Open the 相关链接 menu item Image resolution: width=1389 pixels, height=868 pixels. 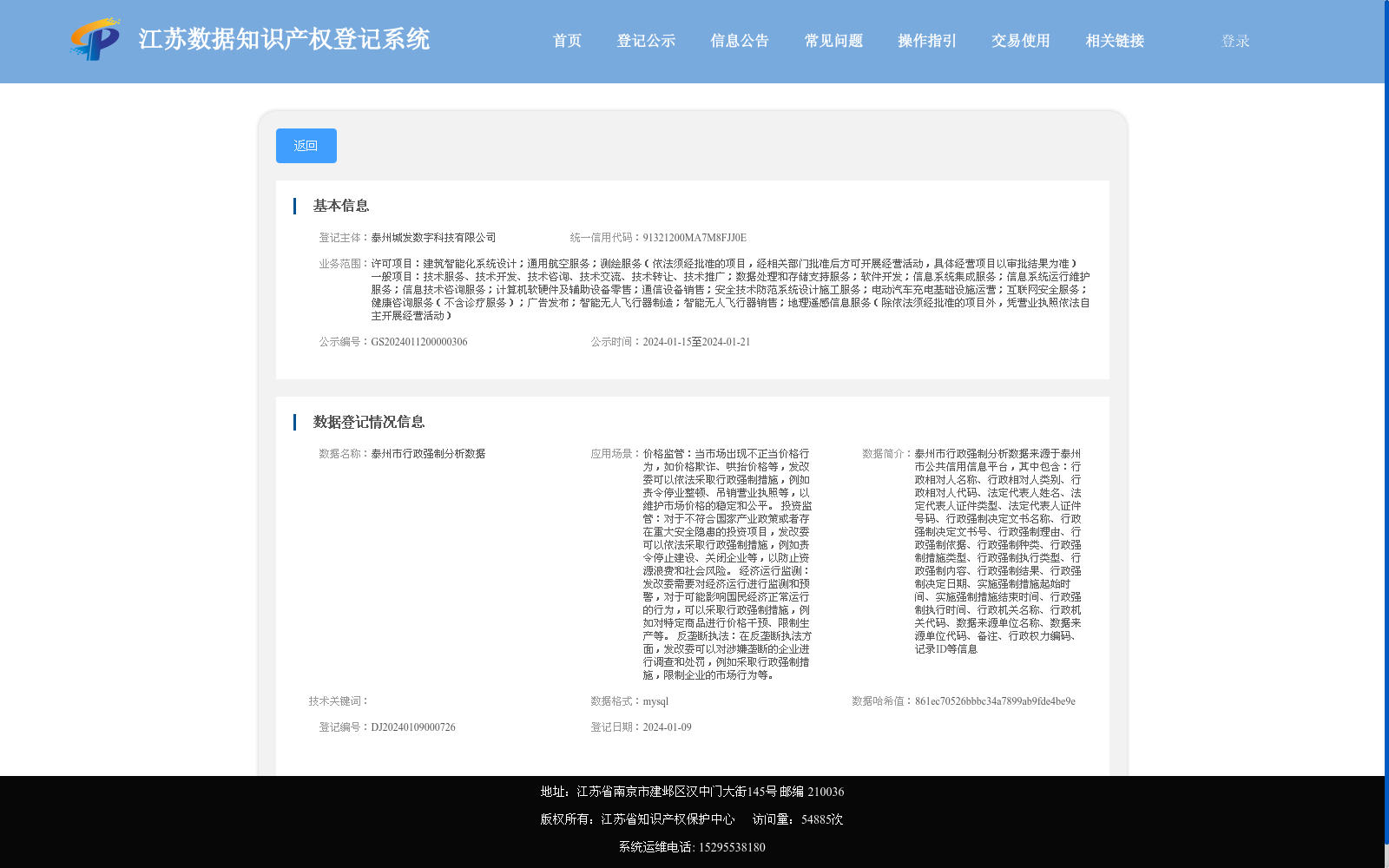click(1115, 41)
